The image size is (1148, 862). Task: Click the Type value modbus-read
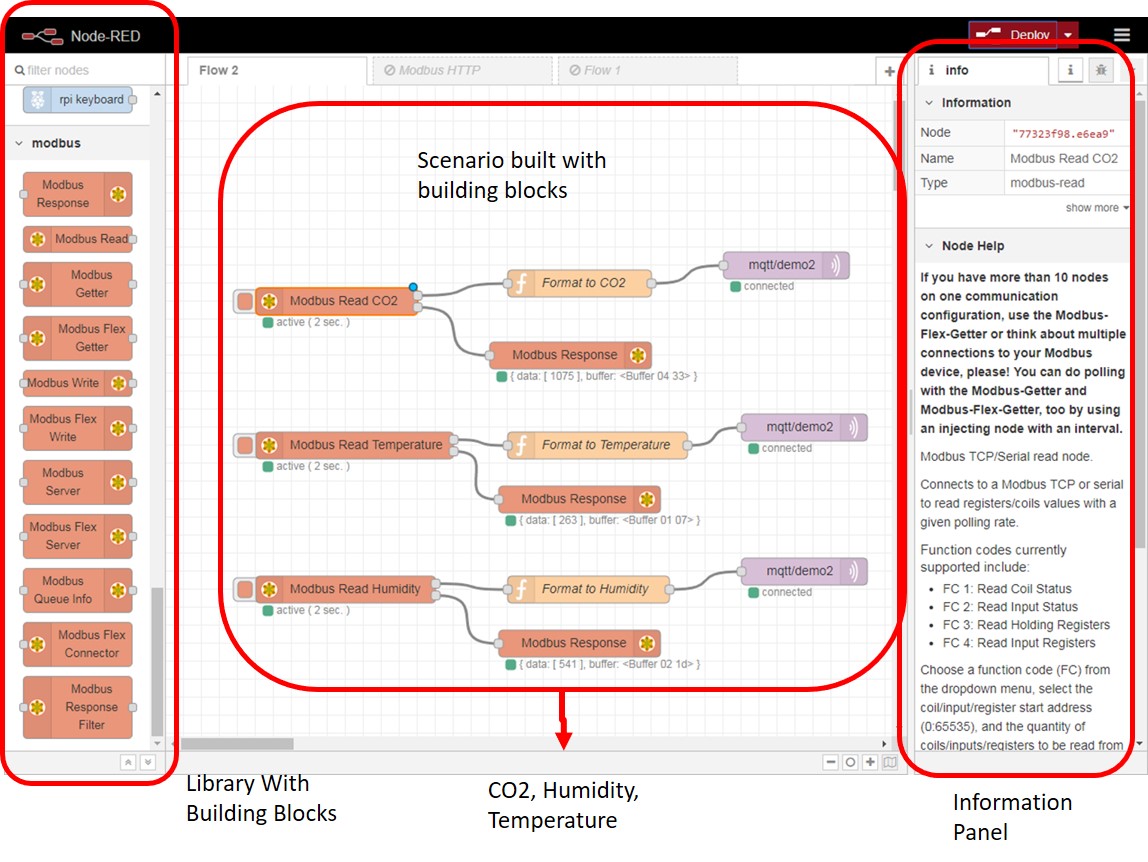tap(1047, 183)
